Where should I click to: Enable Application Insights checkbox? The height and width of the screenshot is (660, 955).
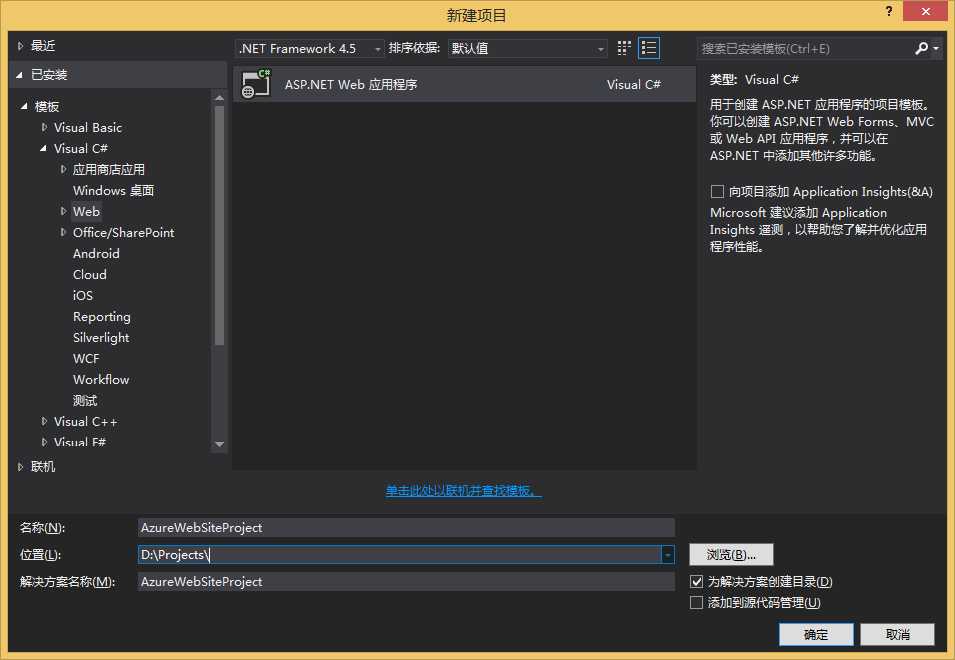click(x=717, y=191)
